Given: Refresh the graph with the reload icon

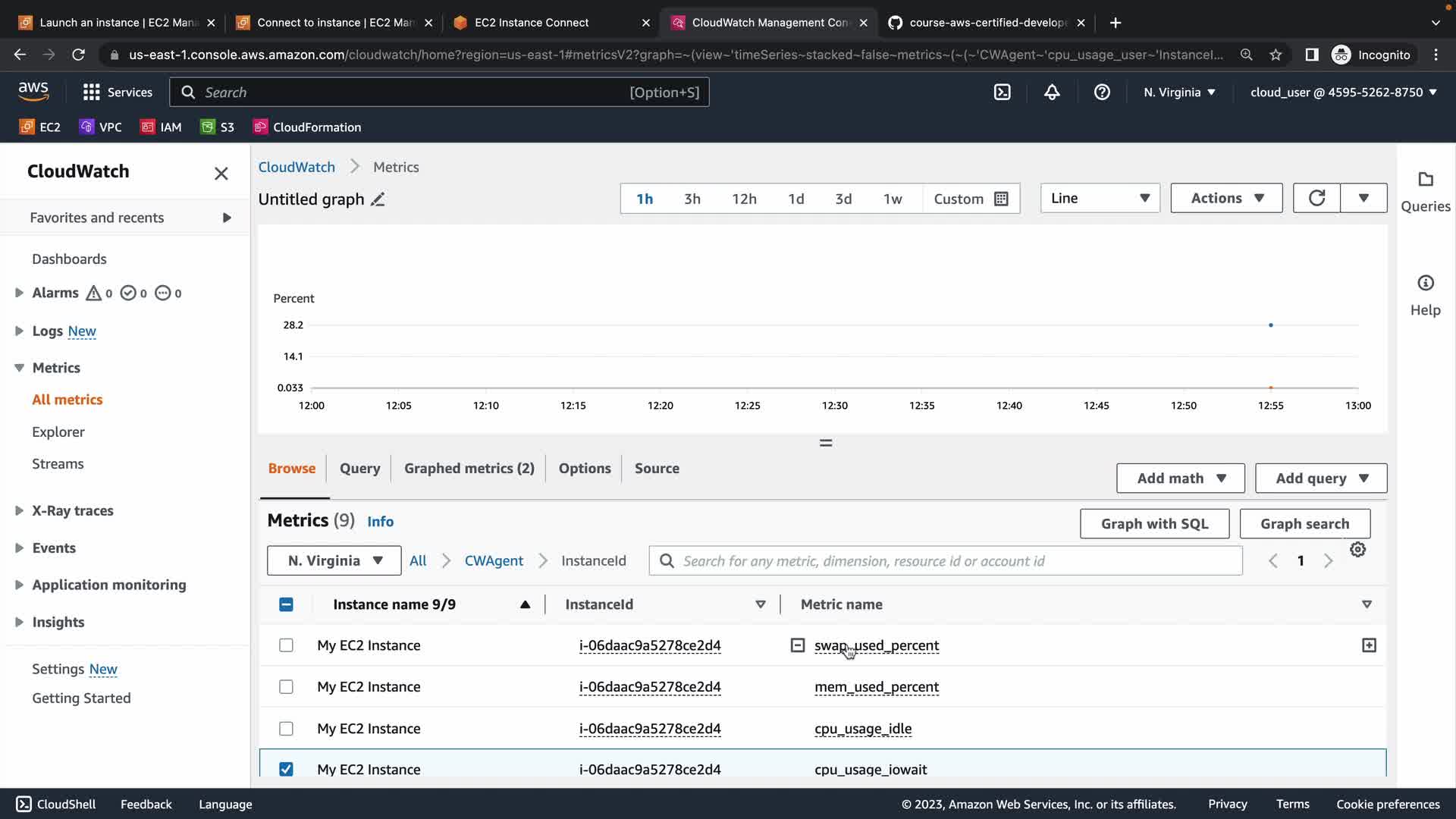Looking at the screenshot, I should [1316, 198].
